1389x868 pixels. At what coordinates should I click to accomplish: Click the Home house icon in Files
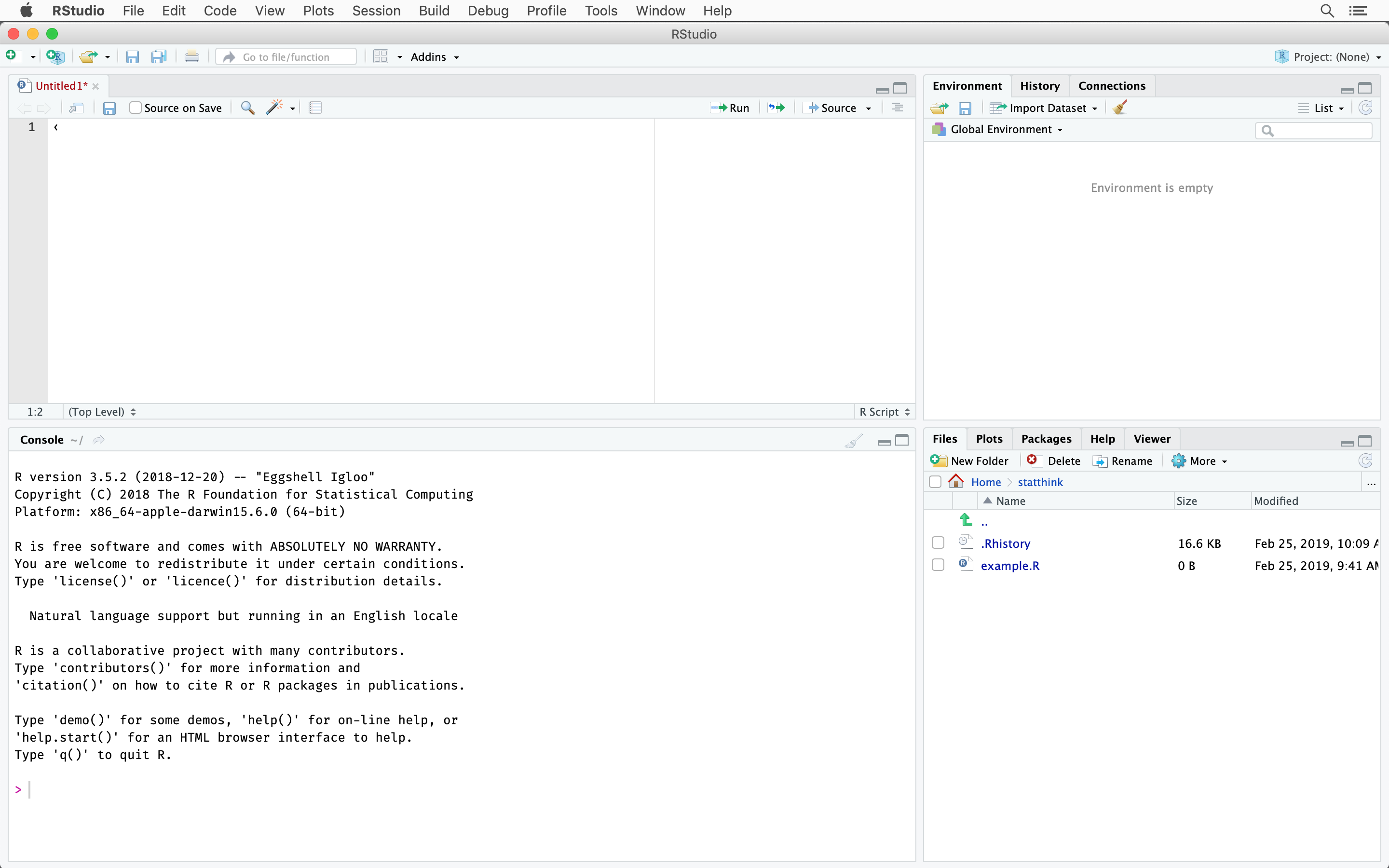pyautogui.click(x=955, y=482)
